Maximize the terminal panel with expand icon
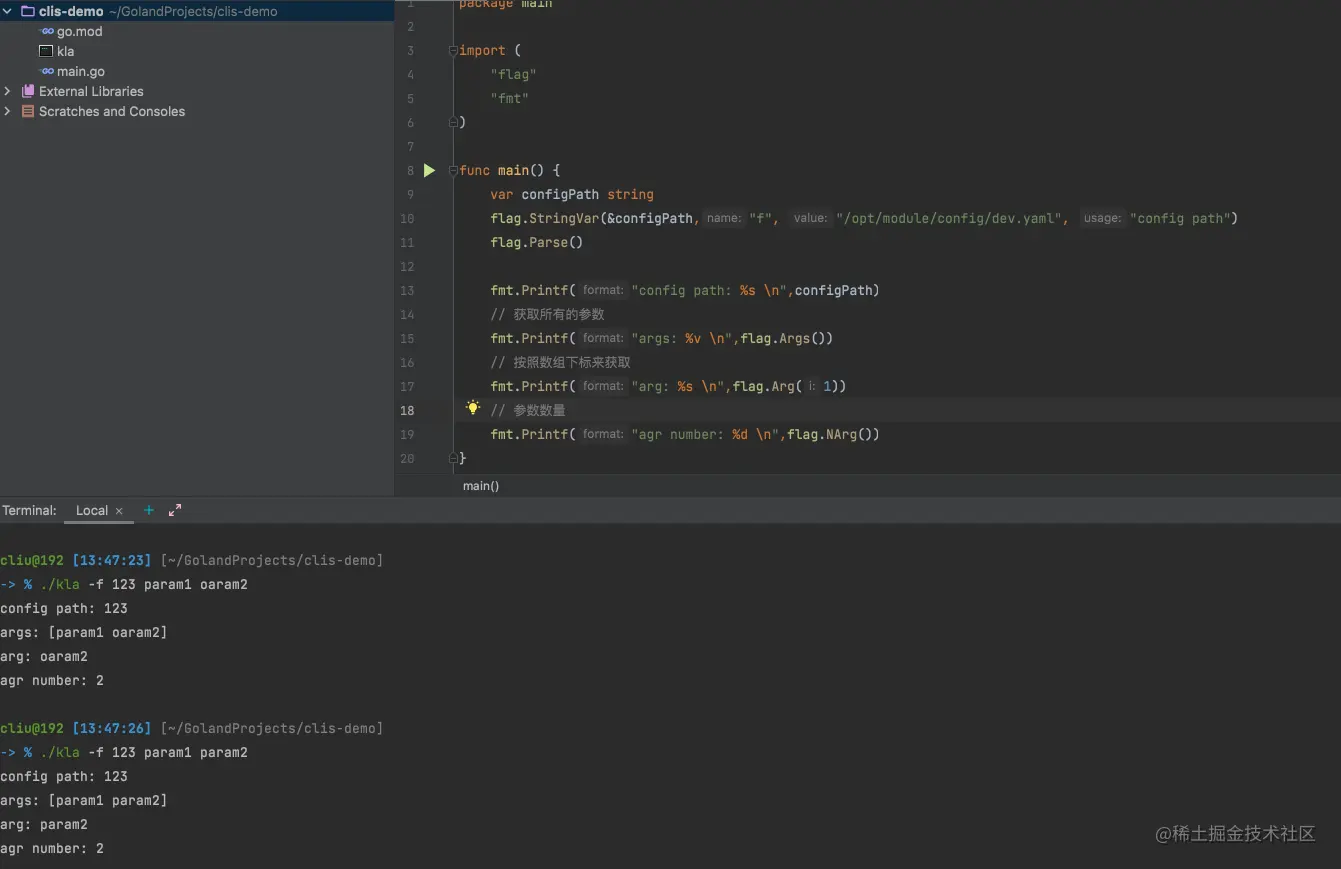1341x869 pixels. 175,510
